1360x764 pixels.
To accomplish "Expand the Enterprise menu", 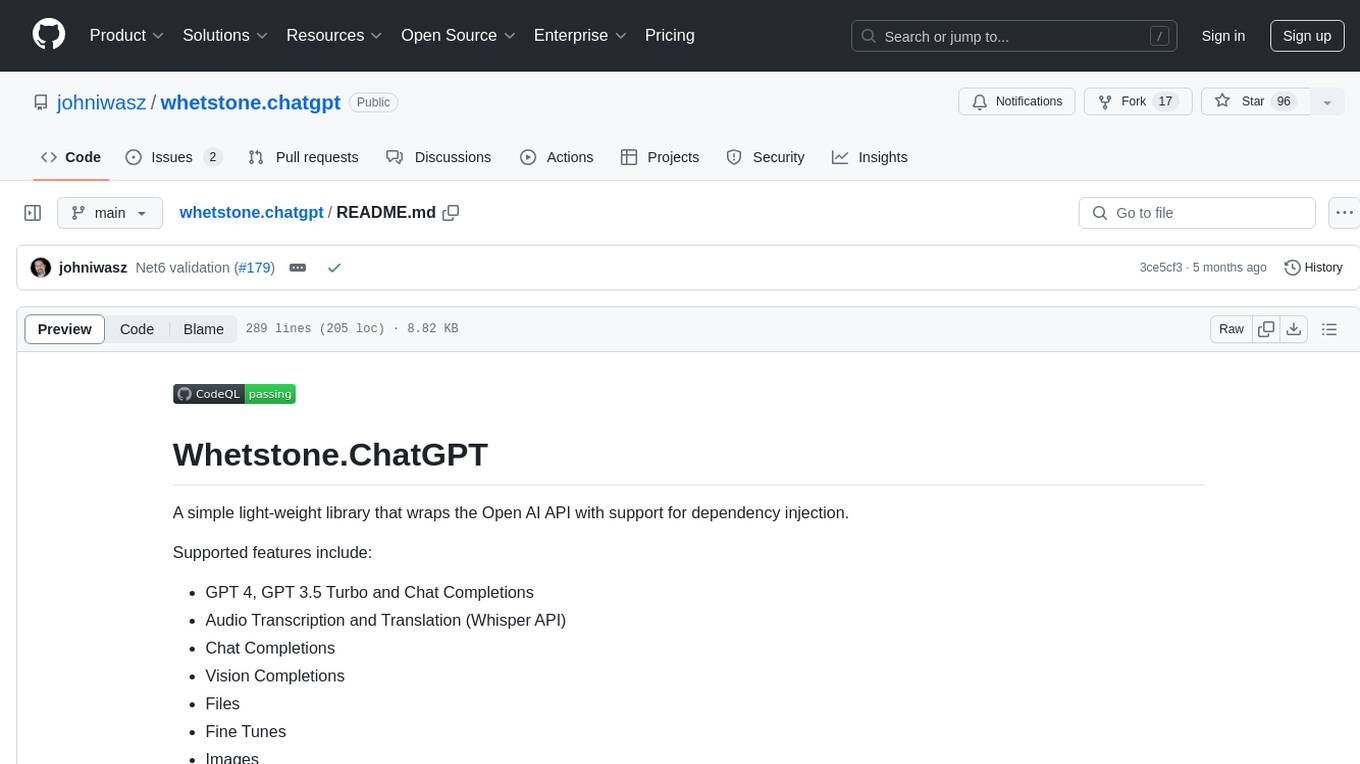I will 580,35.
